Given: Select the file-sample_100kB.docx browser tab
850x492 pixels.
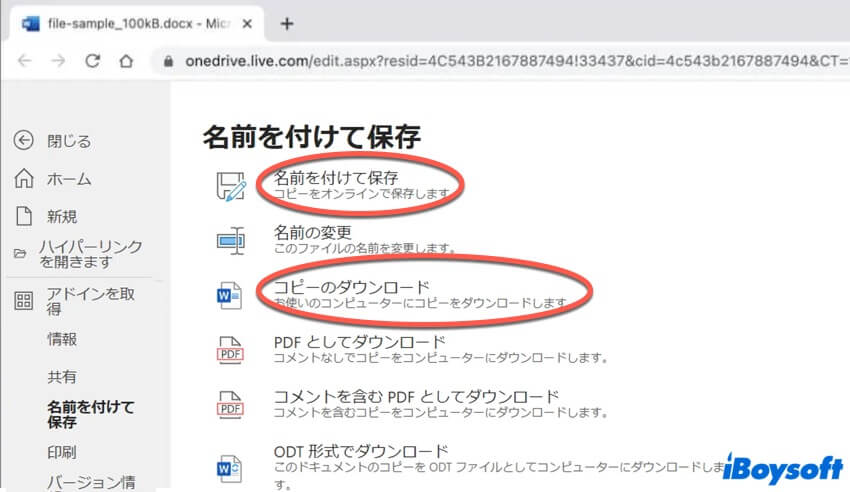Looking at the screenshot, I should [x=137, y=24].
